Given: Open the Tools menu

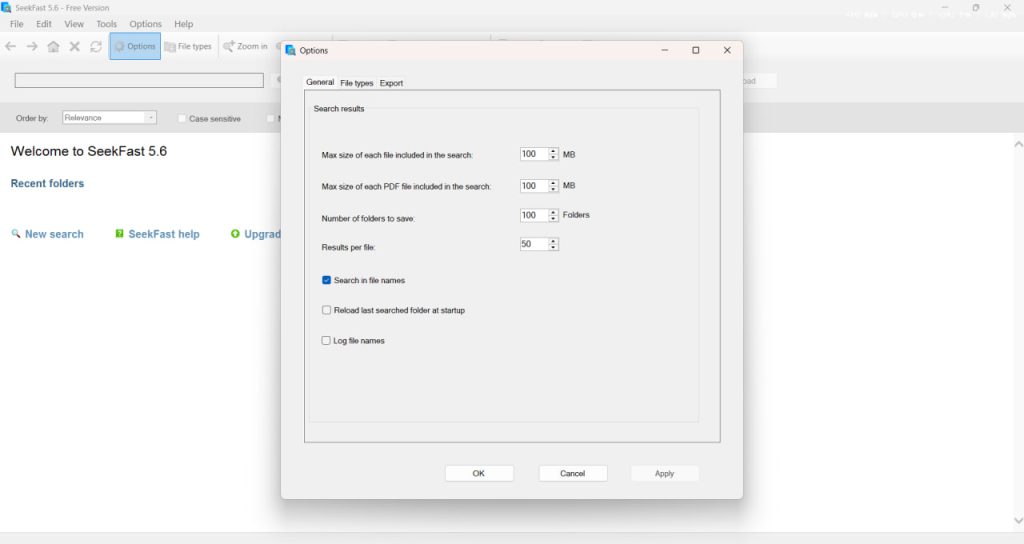Looking at the screenshot, I should click(106, 24).
